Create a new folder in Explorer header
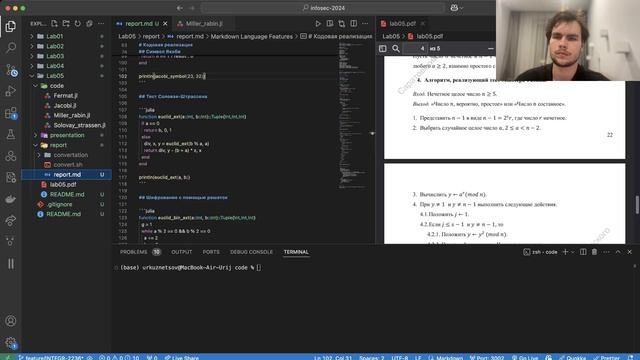Screen dimensions: 640x360 (x=66, y=24)
